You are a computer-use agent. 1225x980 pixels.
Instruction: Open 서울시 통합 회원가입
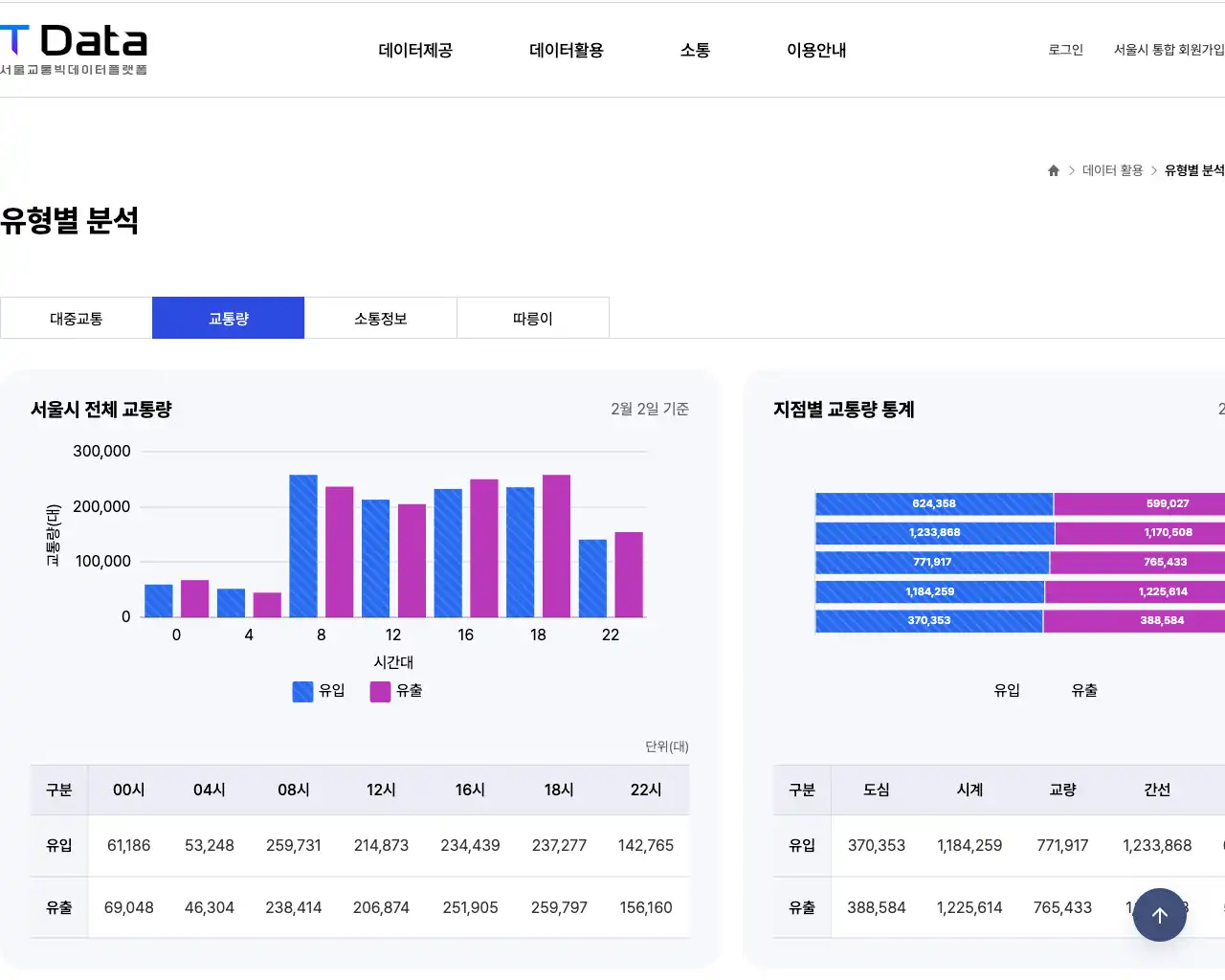point(1169,50)
